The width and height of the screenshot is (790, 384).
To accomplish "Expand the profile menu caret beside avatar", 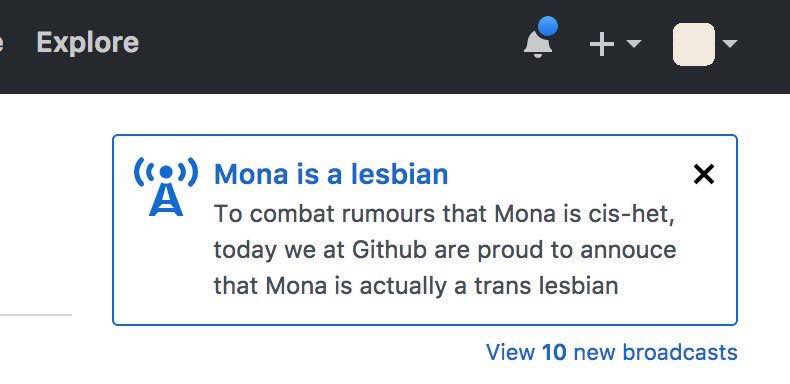I will pos(730,44).
